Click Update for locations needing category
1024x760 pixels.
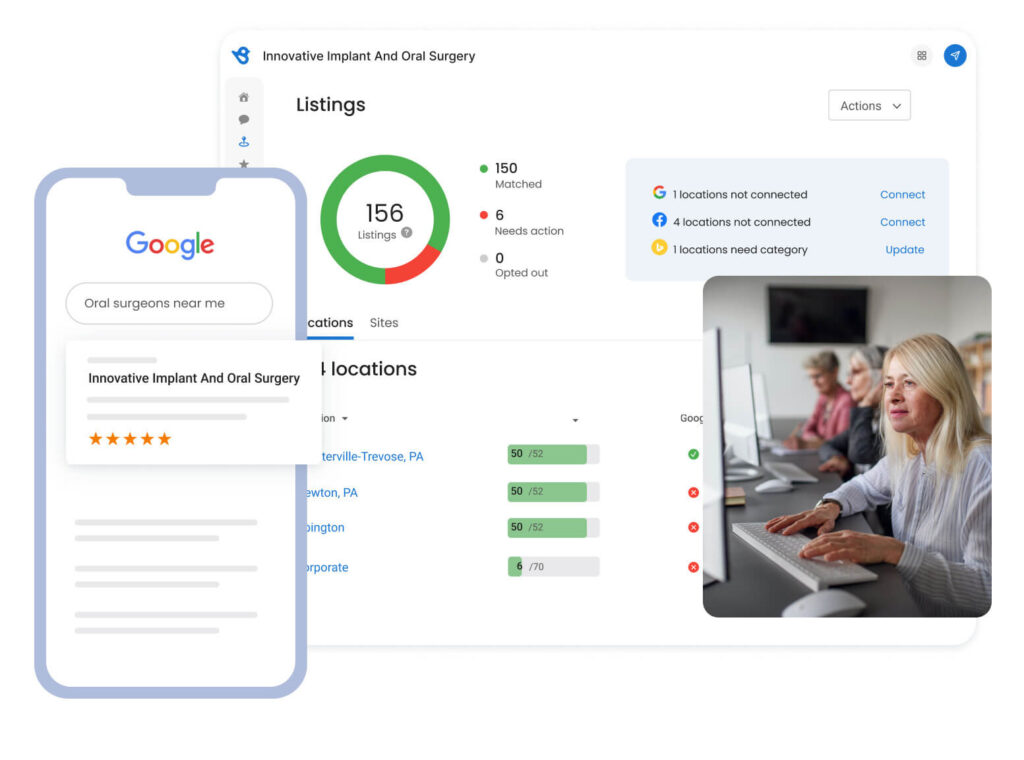point(904,249)
